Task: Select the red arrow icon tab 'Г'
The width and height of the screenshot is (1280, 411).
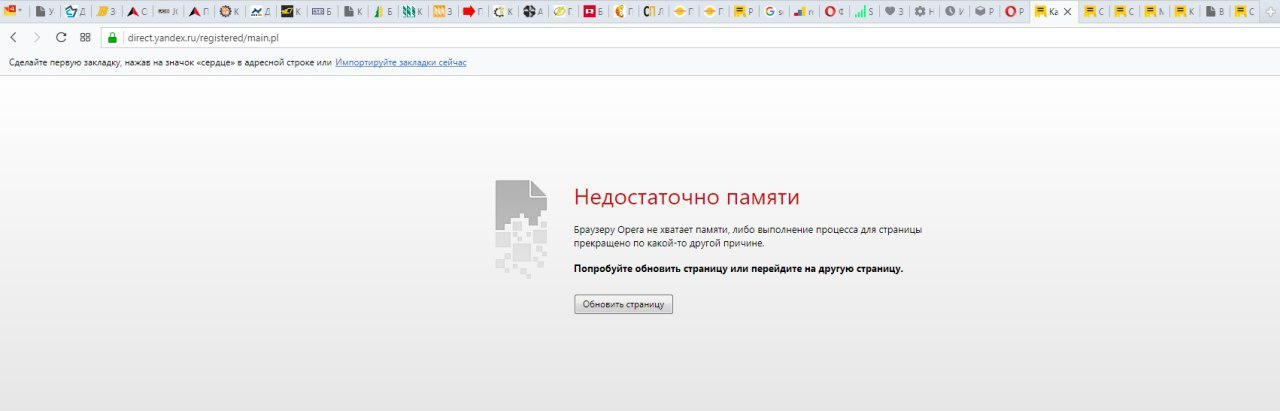Action: [x=474, y=12]
